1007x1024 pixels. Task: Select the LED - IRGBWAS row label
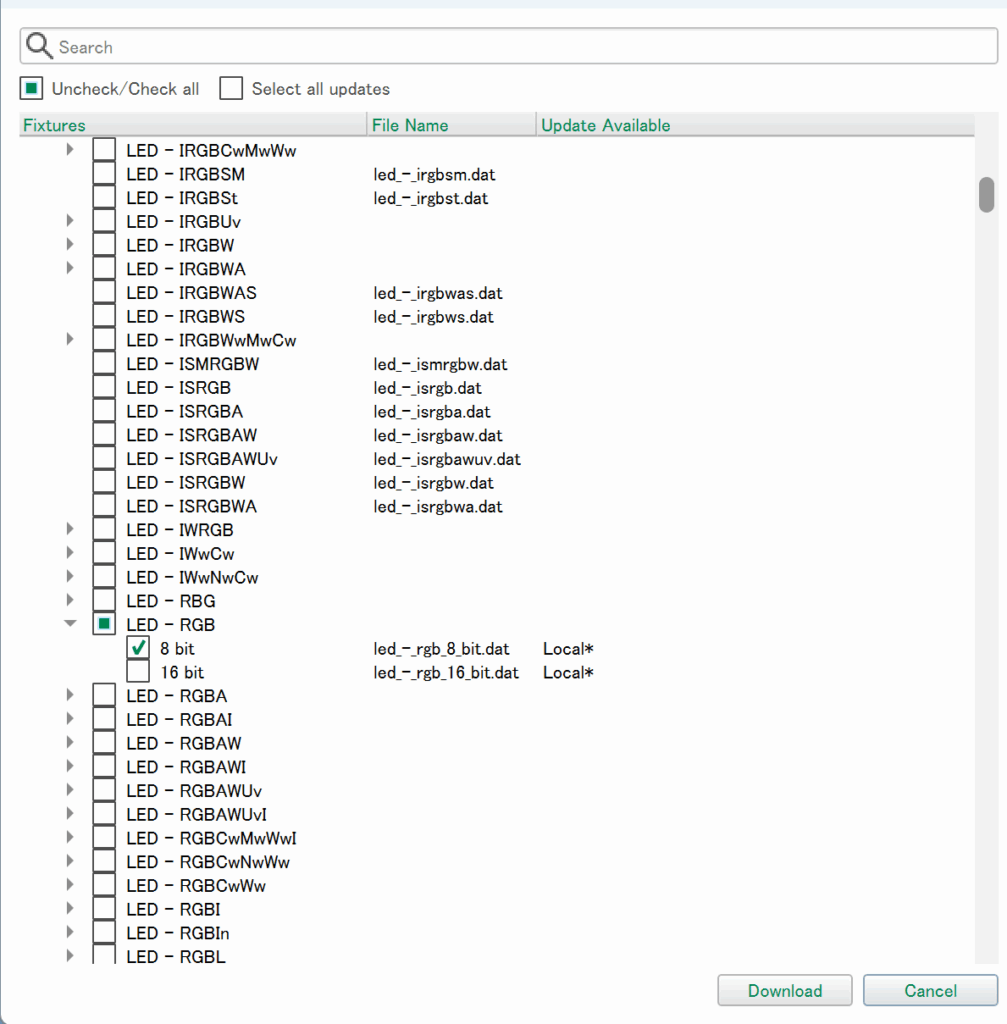191,293
